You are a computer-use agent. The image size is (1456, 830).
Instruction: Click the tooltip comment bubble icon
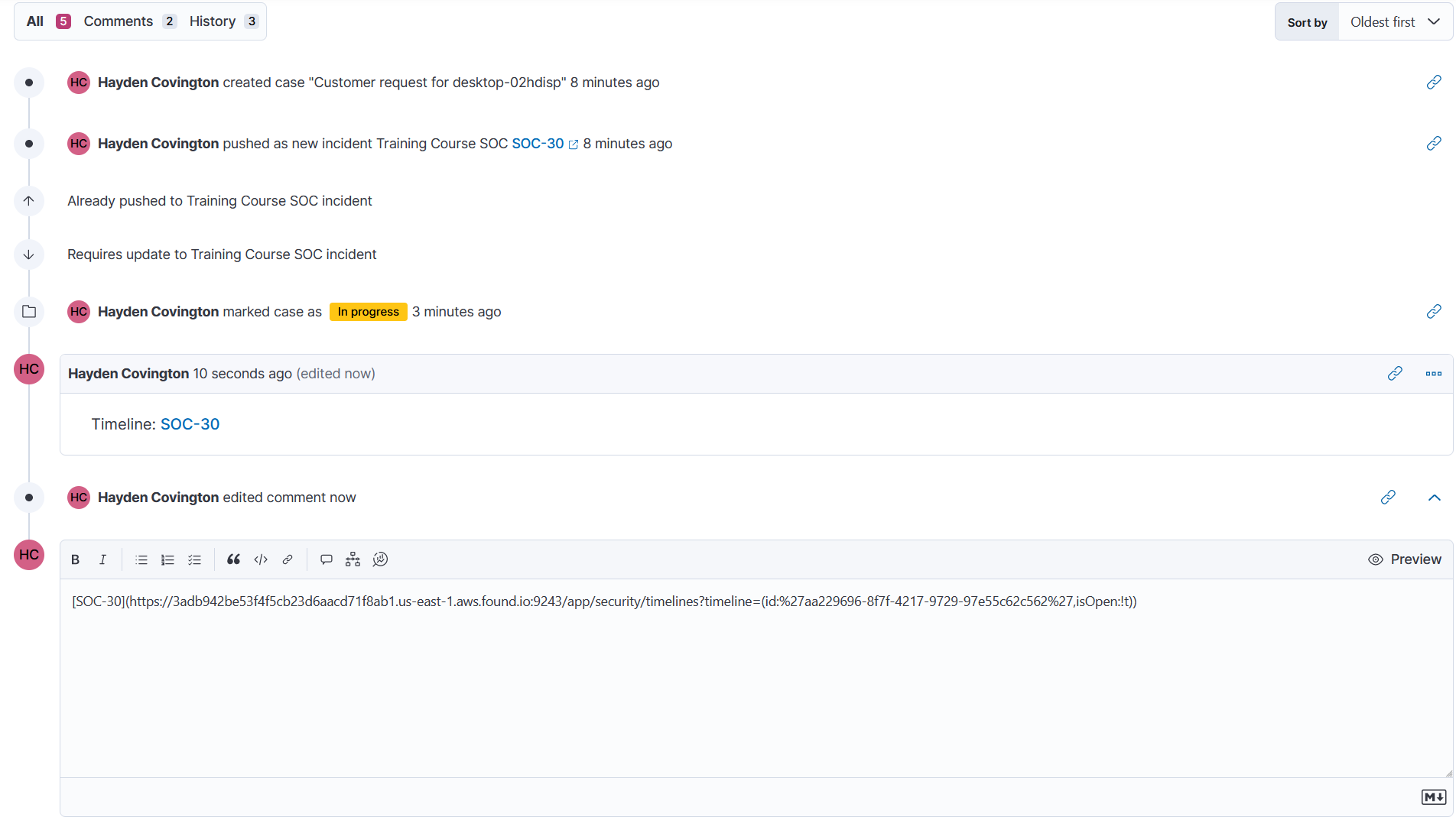(x=327, y=559)
